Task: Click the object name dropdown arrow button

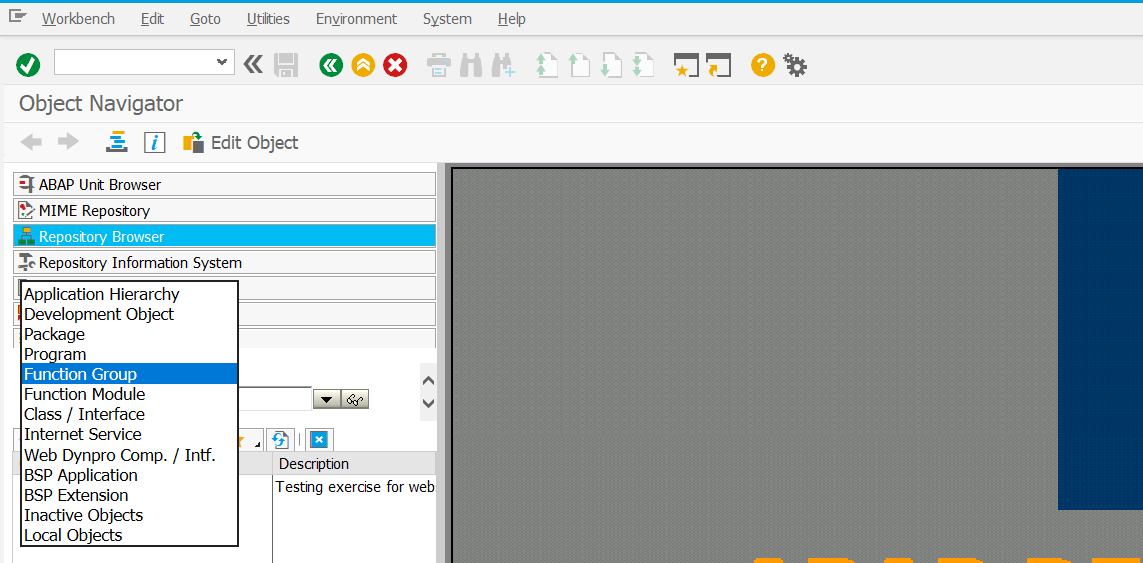Action: coord(326,399)
